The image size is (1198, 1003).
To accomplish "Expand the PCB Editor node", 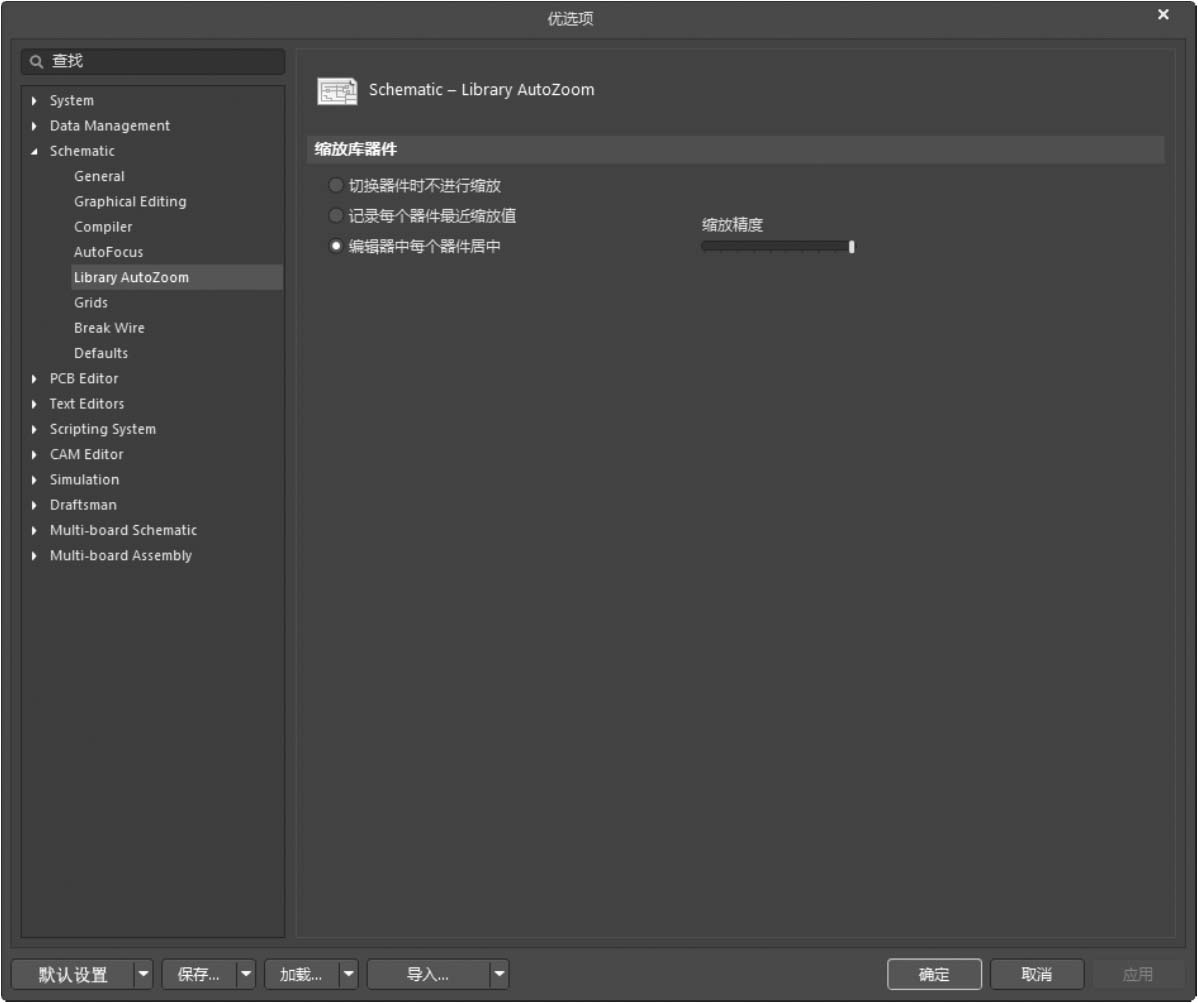I will point(34,379).
